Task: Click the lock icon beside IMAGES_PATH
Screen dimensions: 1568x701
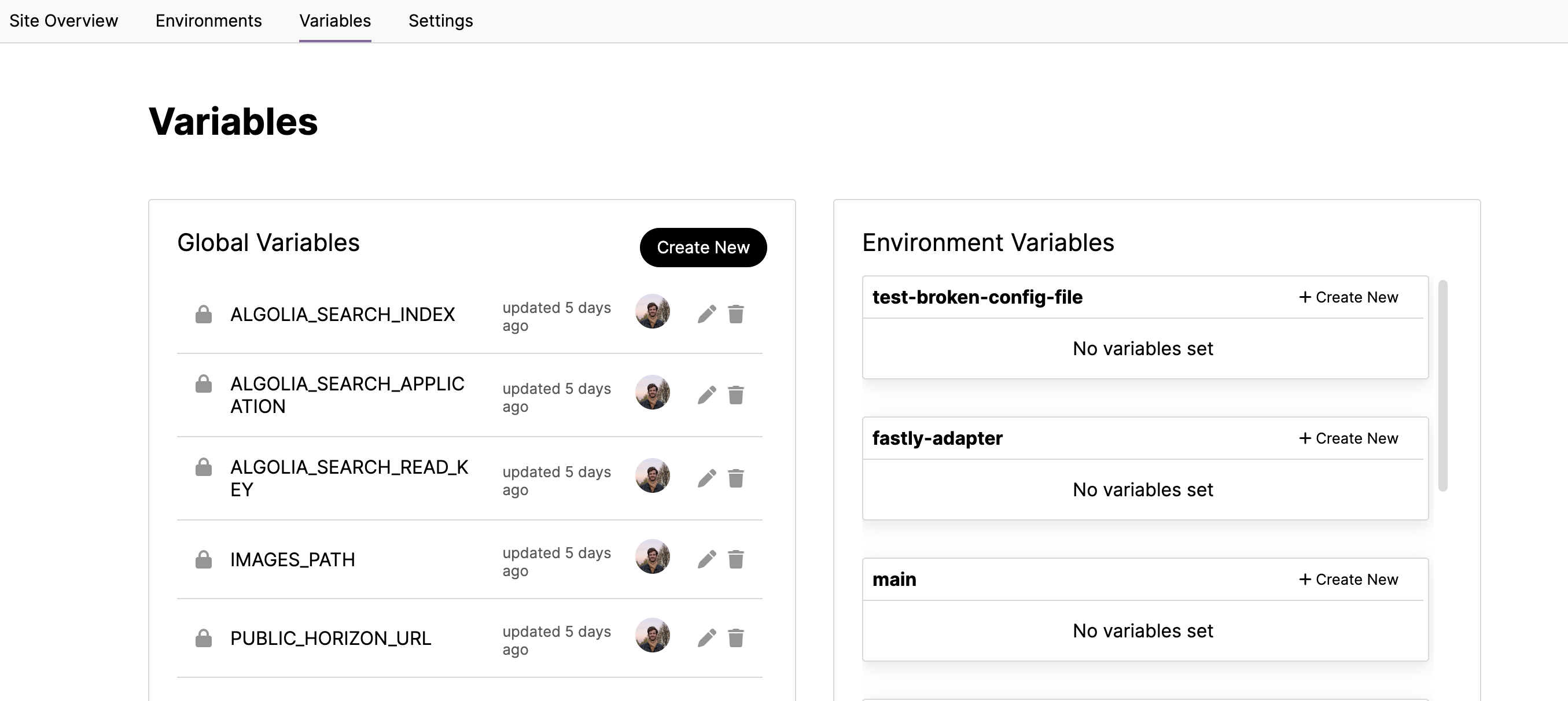Action: (203, 559)
